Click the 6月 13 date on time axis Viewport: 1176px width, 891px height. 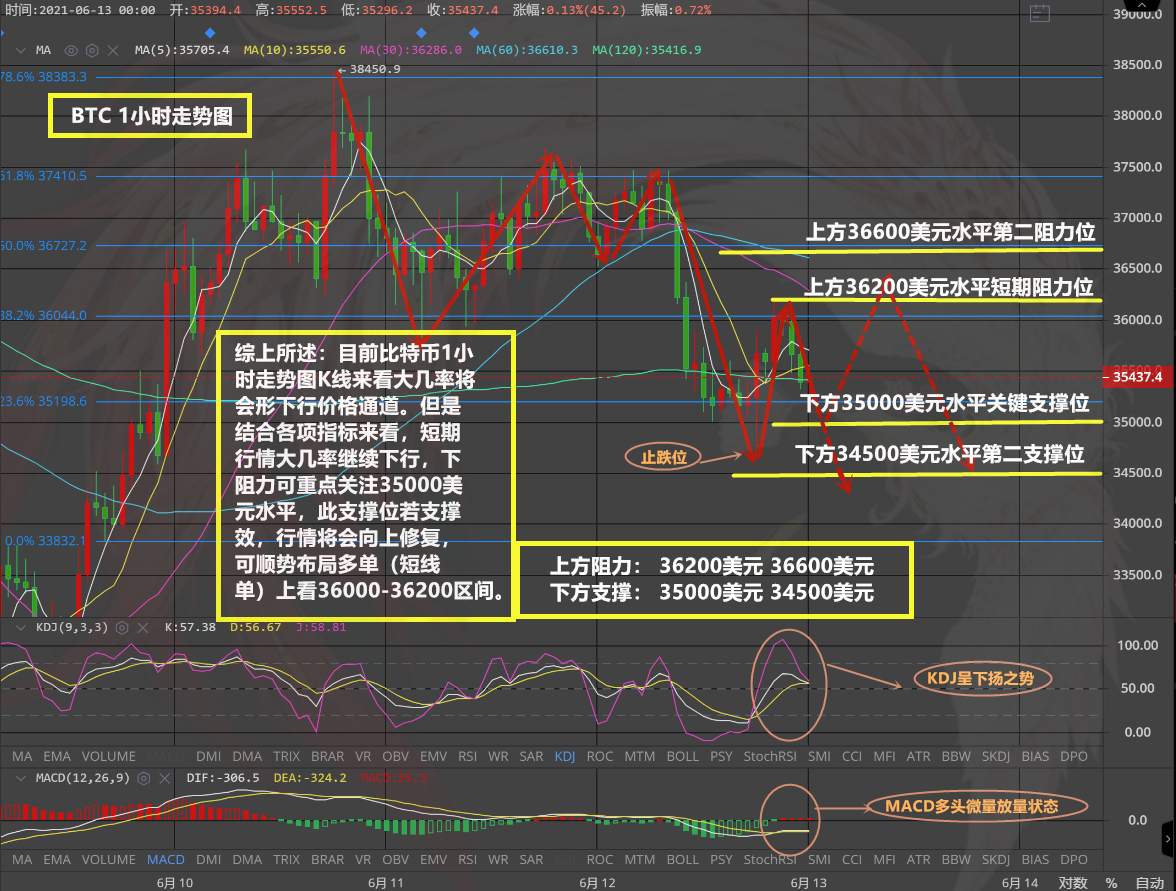(808, 883)
